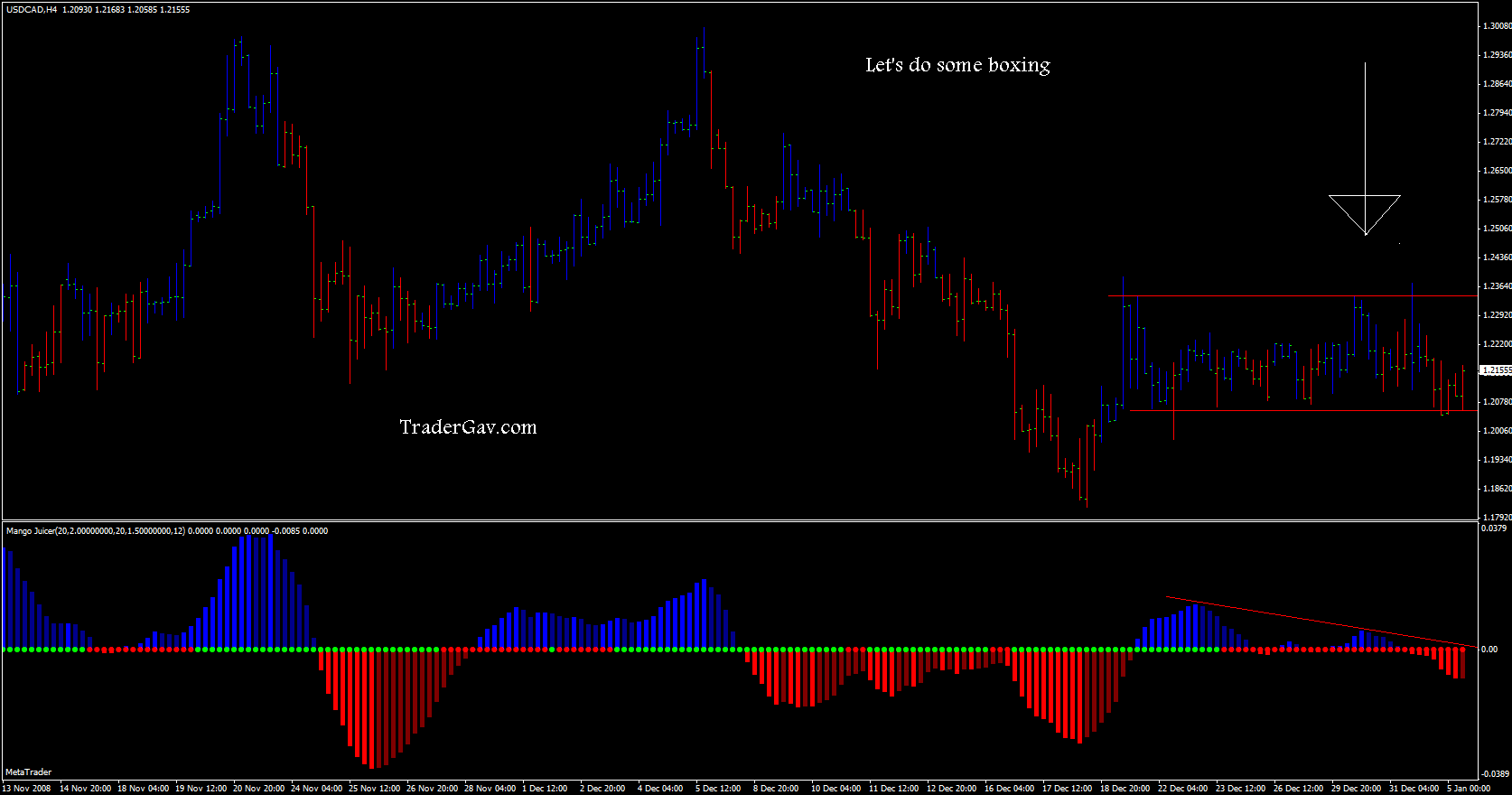
Task: Click the 22 Dec 04:00 time label
Action: click(x=1182, y=789)
